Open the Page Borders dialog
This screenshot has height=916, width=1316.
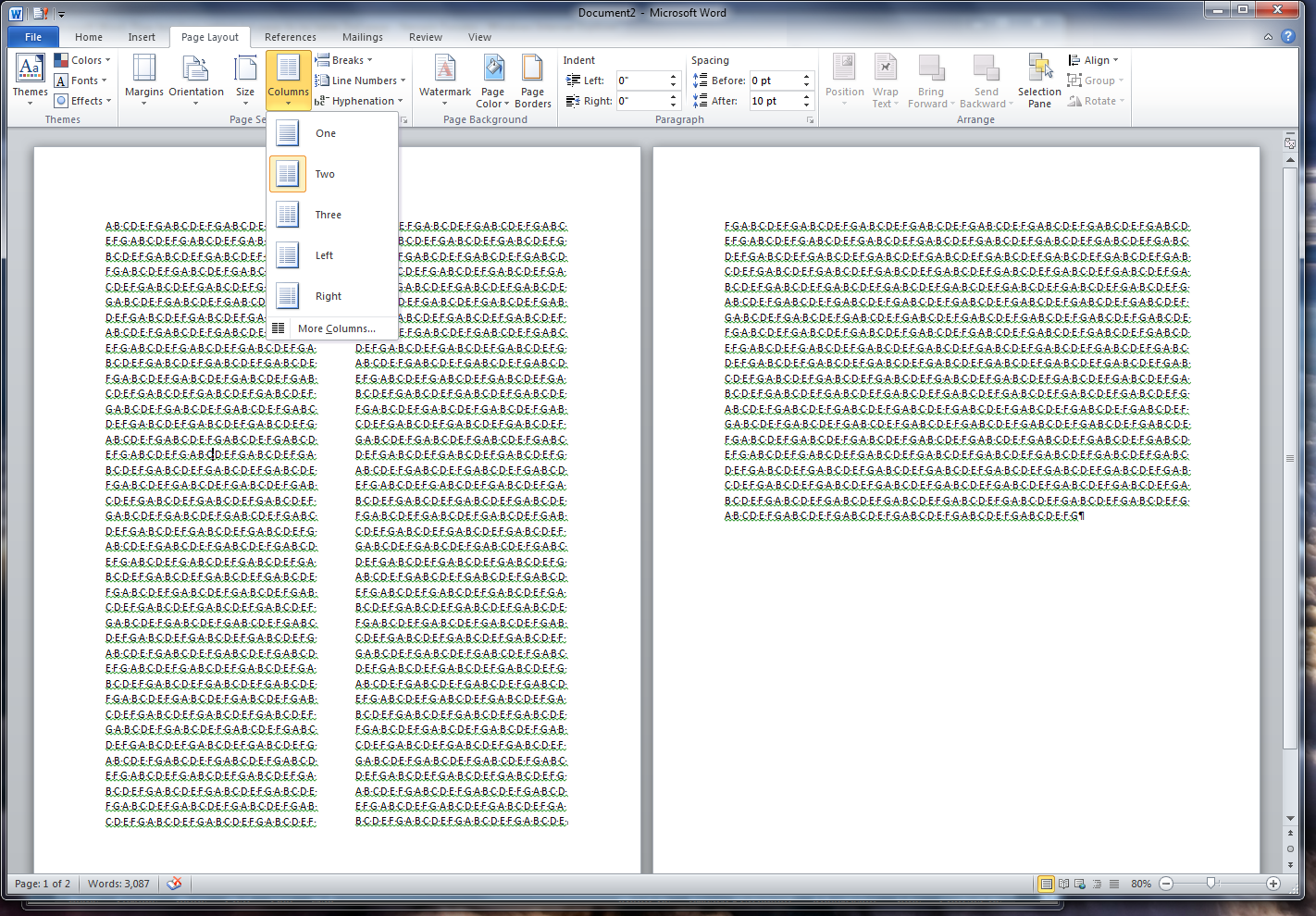tap(532, 80)
